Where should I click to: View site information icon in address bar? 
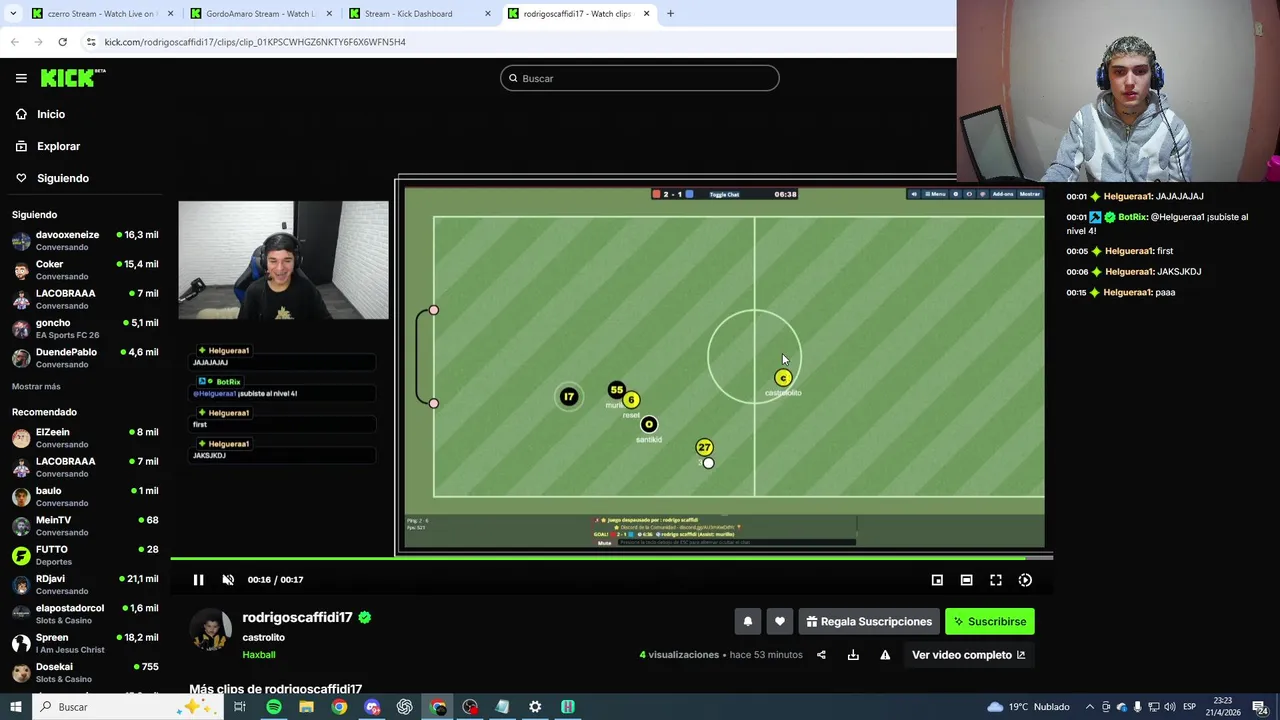(x=91, y=42)
